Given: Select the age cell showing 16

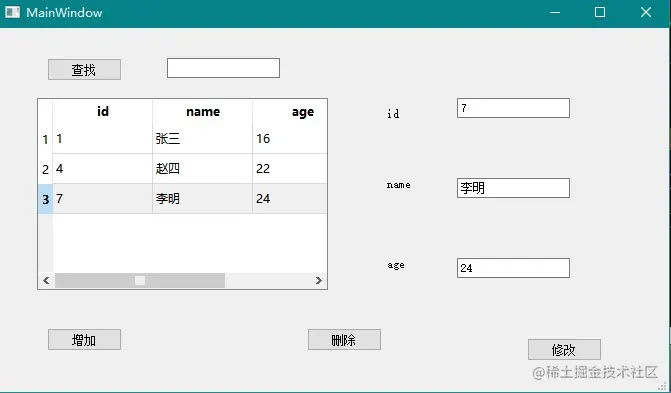Looking at the screenshot, I should [290, 139].
